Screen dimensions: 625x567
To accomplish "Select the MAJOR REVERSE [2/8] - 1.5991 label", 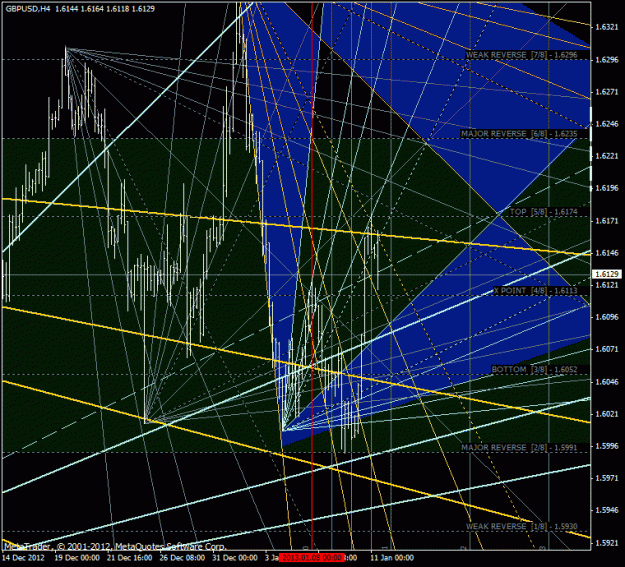I will click(519, 448).
